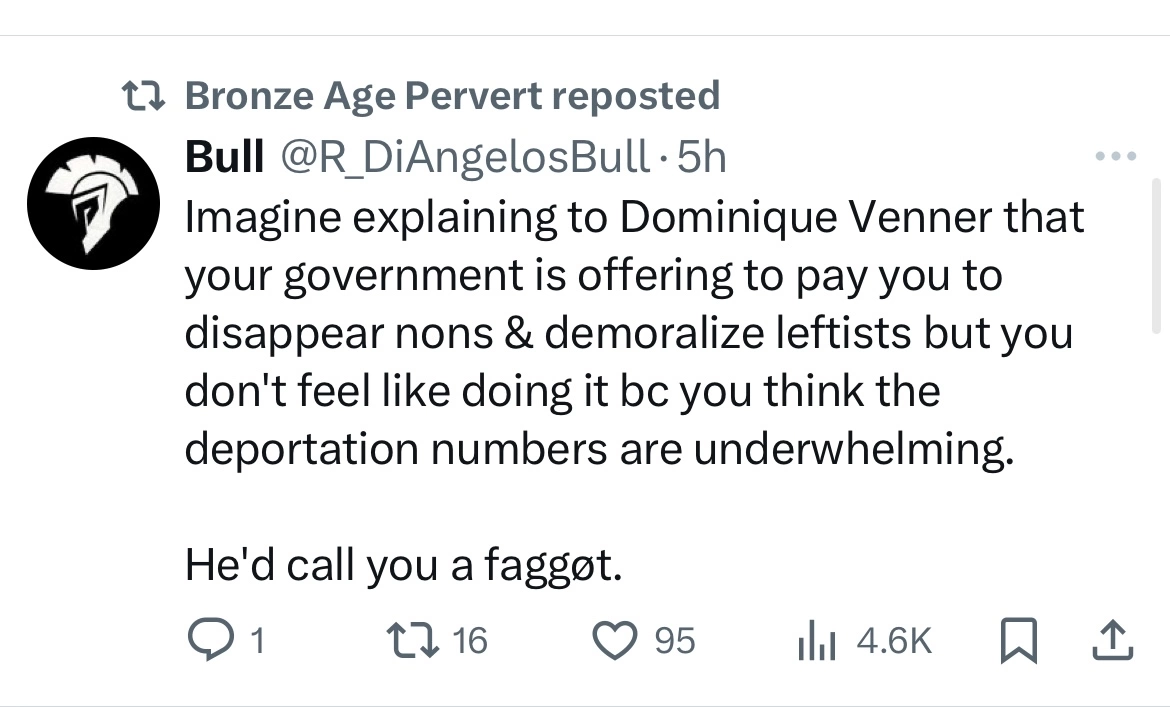Open the 'Bronze Age Pervert reposted' profile link

452,95
